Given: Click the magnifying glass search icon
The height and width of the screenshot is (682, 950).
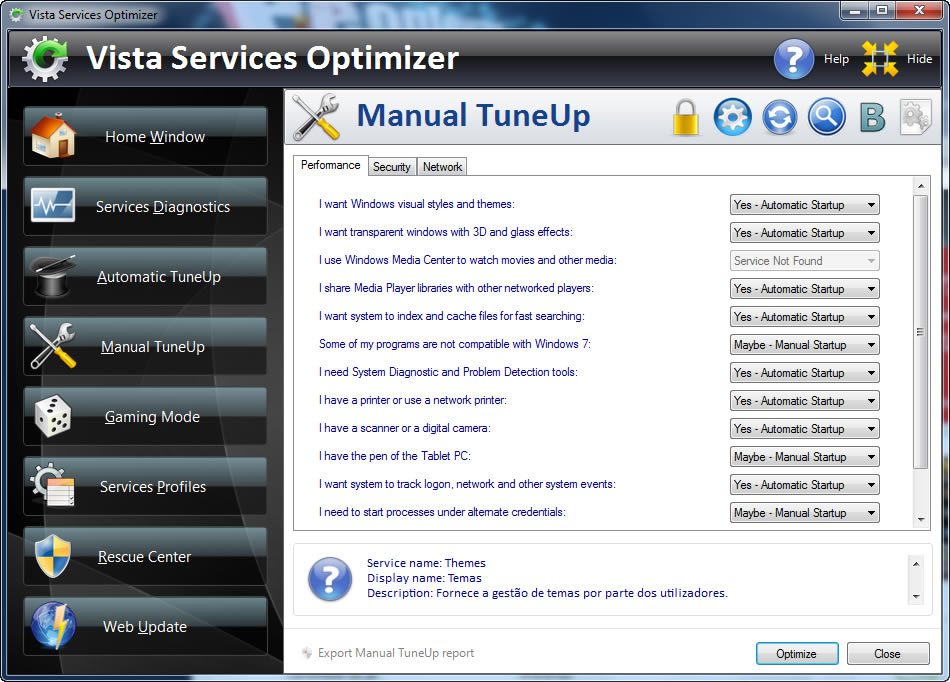Looking at the screenshot, I should tap(826, 117).
